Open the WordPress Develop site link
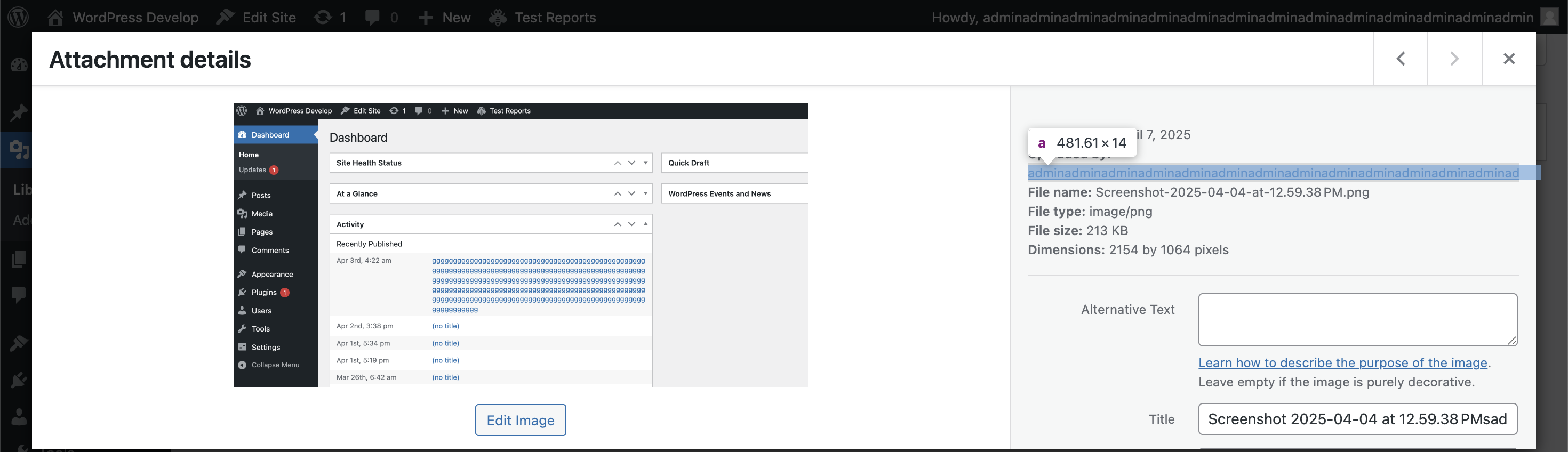Viewport: 1568px width, 452px height. pyautogui.click(x=123, y=17)
